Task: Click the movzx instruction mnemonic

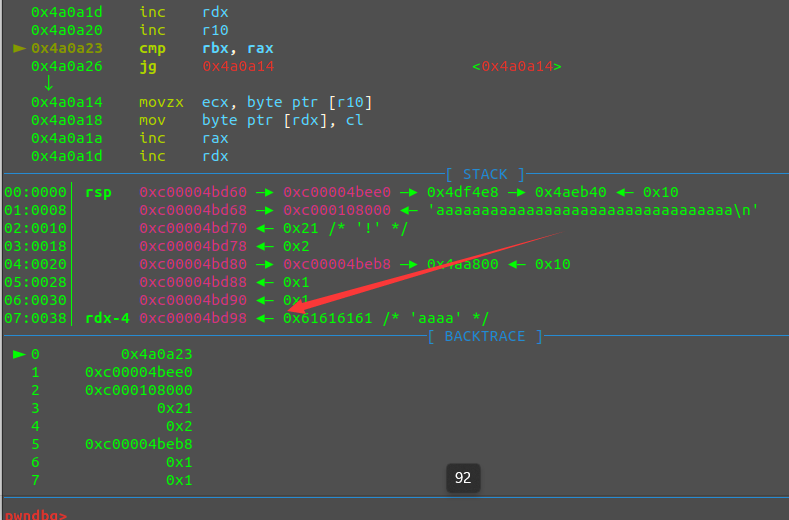Action: point(159,102)
